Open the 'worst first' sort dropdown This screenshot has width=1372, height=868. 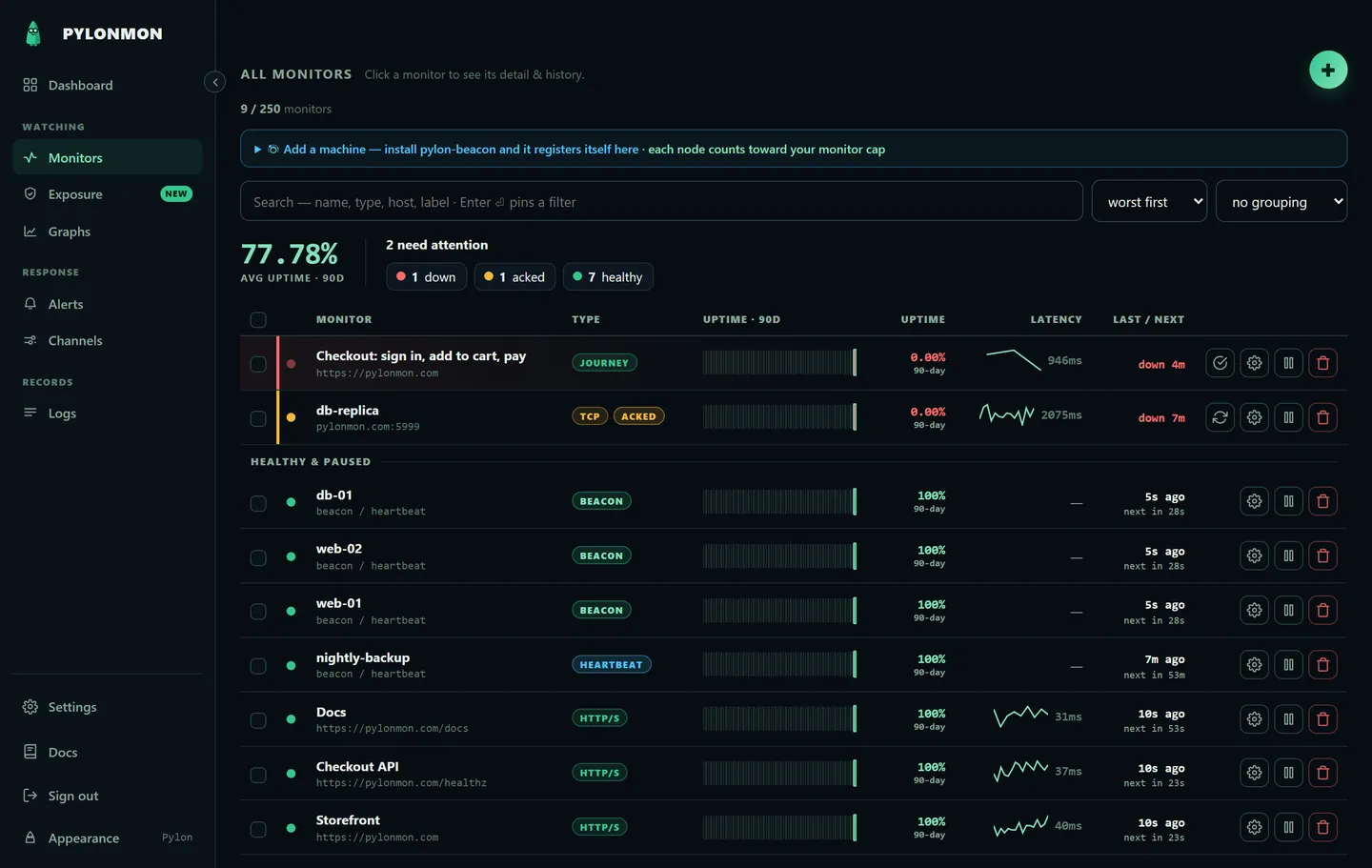click(x=1149, y=201)
